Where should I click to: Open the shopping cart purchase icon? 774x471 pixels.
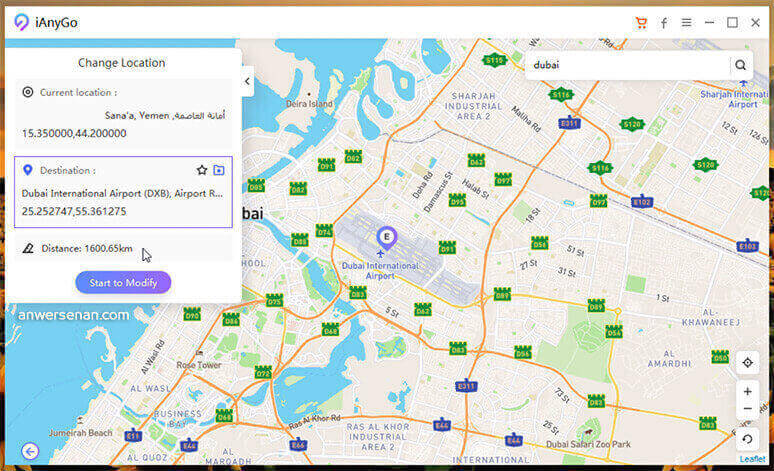pos(641,23)
